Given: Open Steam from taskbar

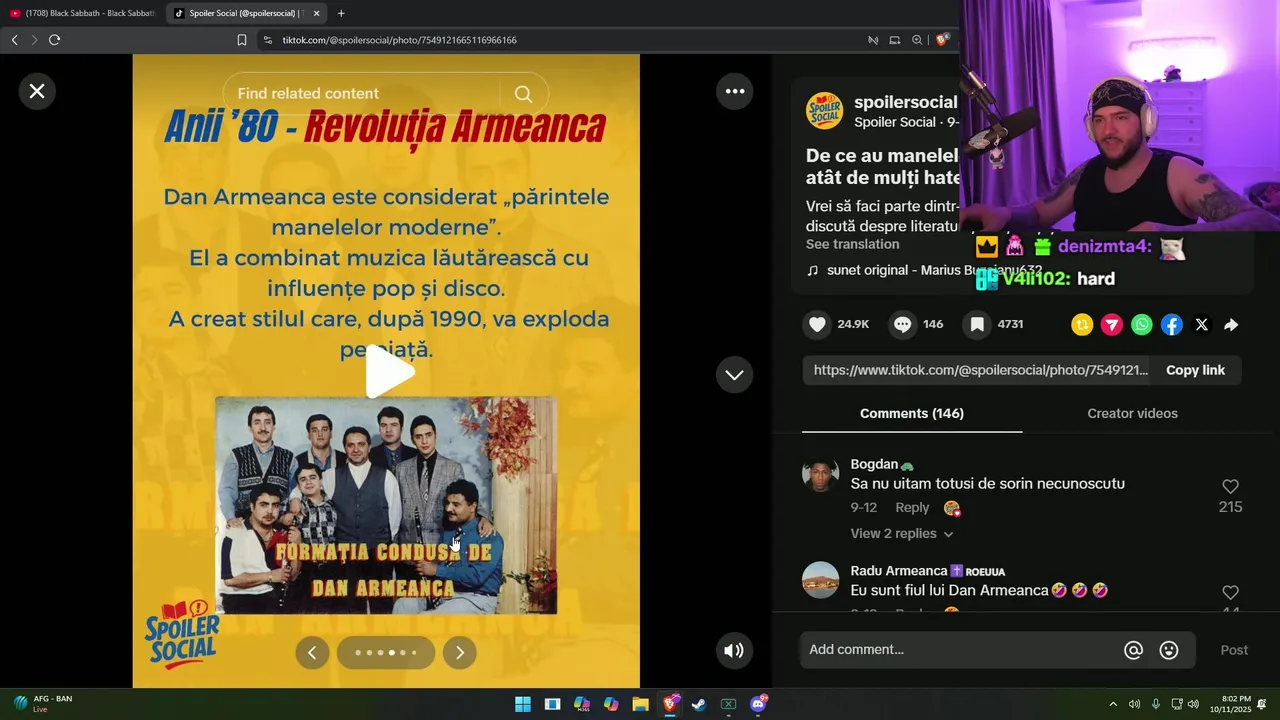Looking at the screenshot, I should [699, 704].
